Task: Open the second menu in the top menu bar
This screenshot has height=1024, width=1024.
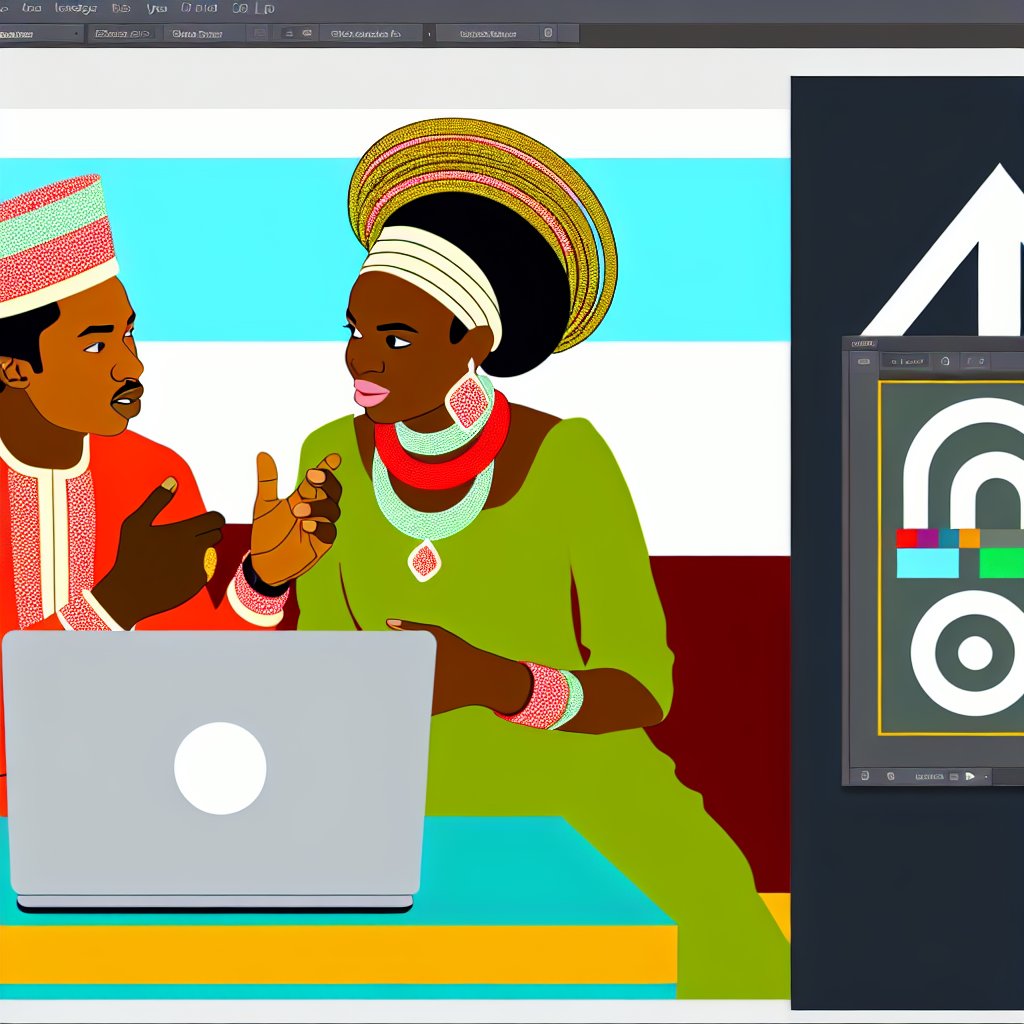Action: [x=31, y=8]
